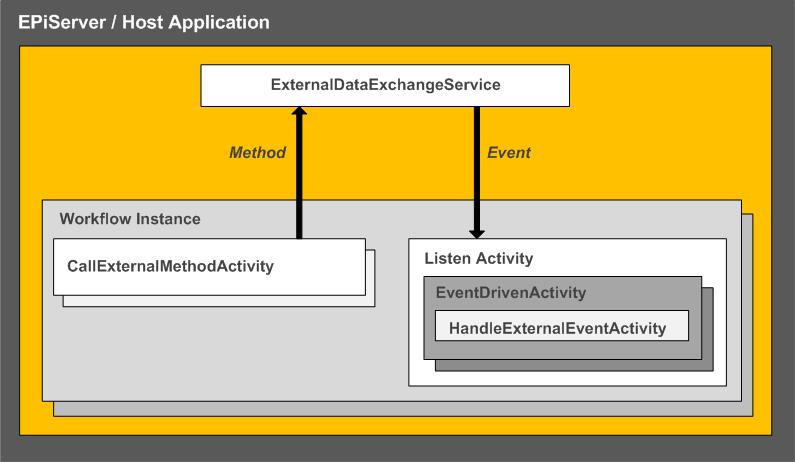Select the CallExternalMethodActivity box

click(x=209, y=267)
